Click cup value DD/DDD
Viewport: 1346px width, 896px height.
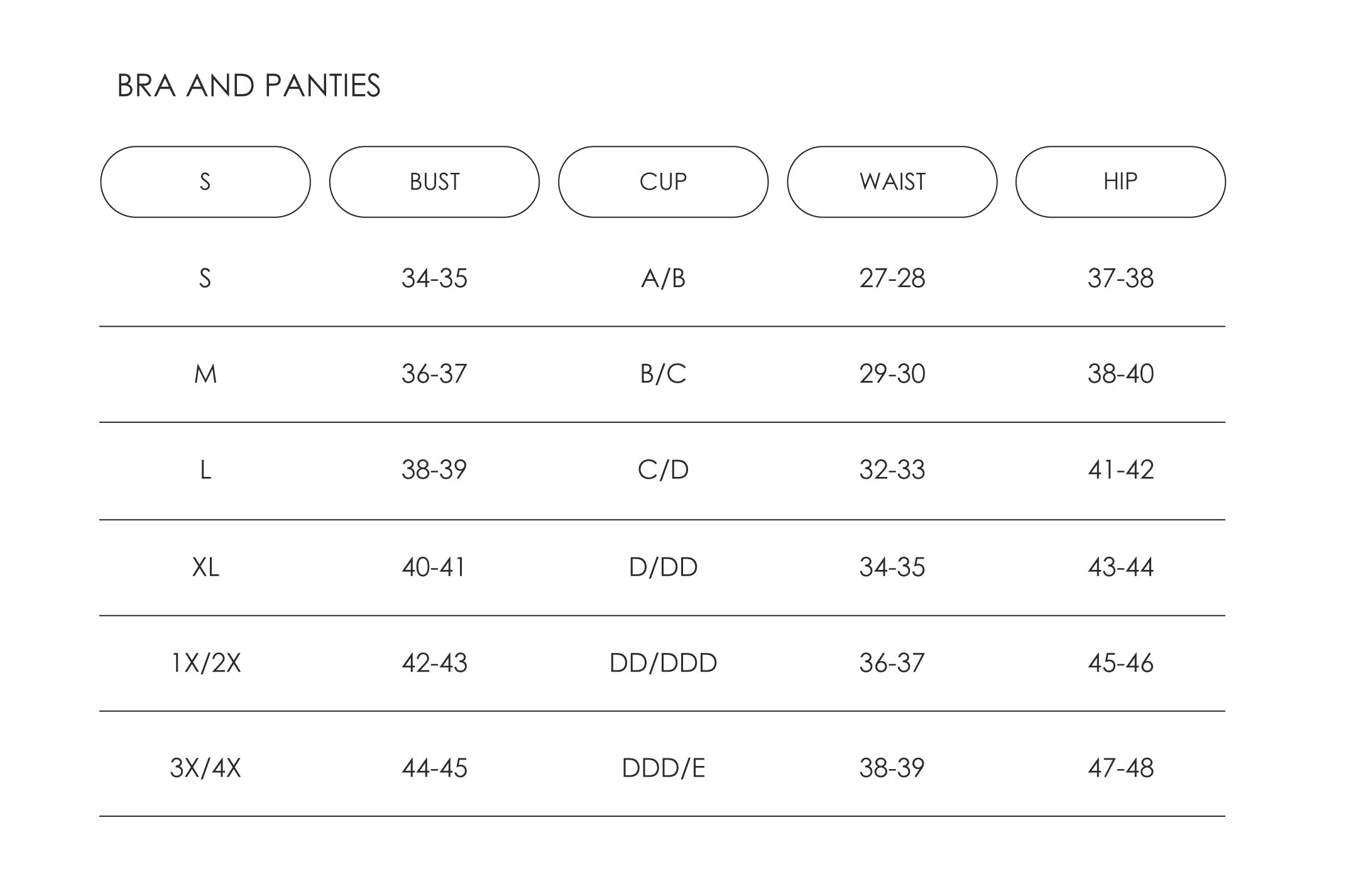[663, 664]
